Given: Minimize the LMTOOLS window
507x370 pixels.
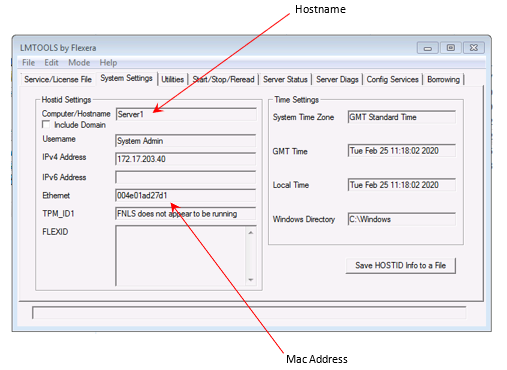Looking at the screenshot, I should pos(428,48).
